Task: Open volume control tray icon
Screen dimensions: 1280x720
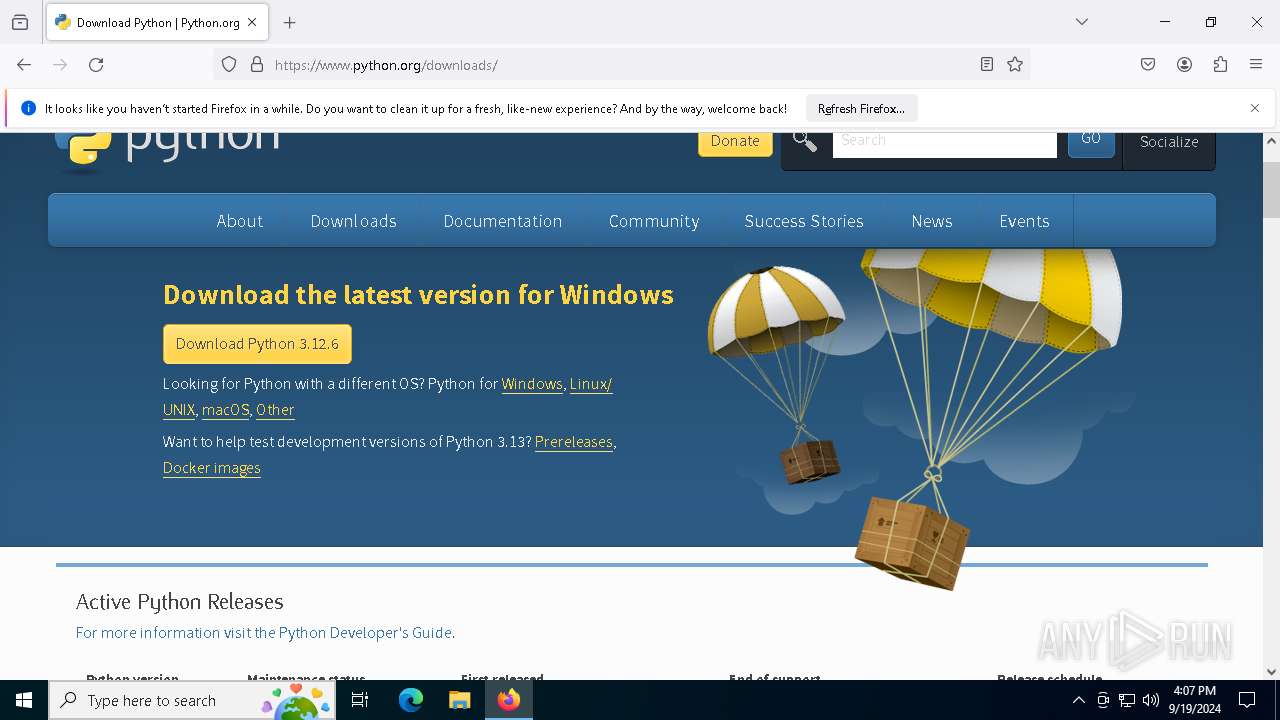Action: [1151, 701]
